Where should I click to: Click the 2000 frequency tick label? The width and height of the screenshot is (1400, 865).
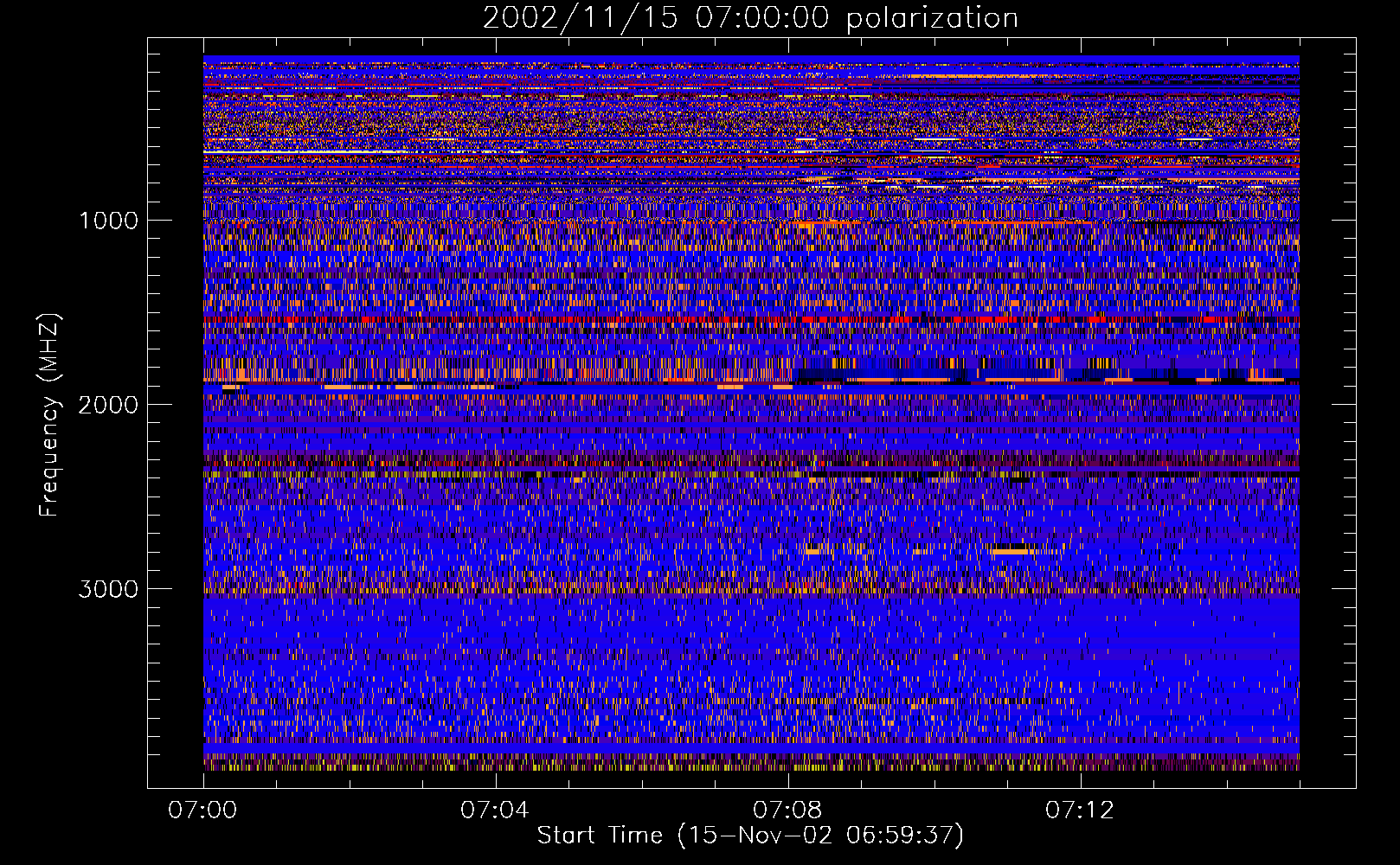108,405
